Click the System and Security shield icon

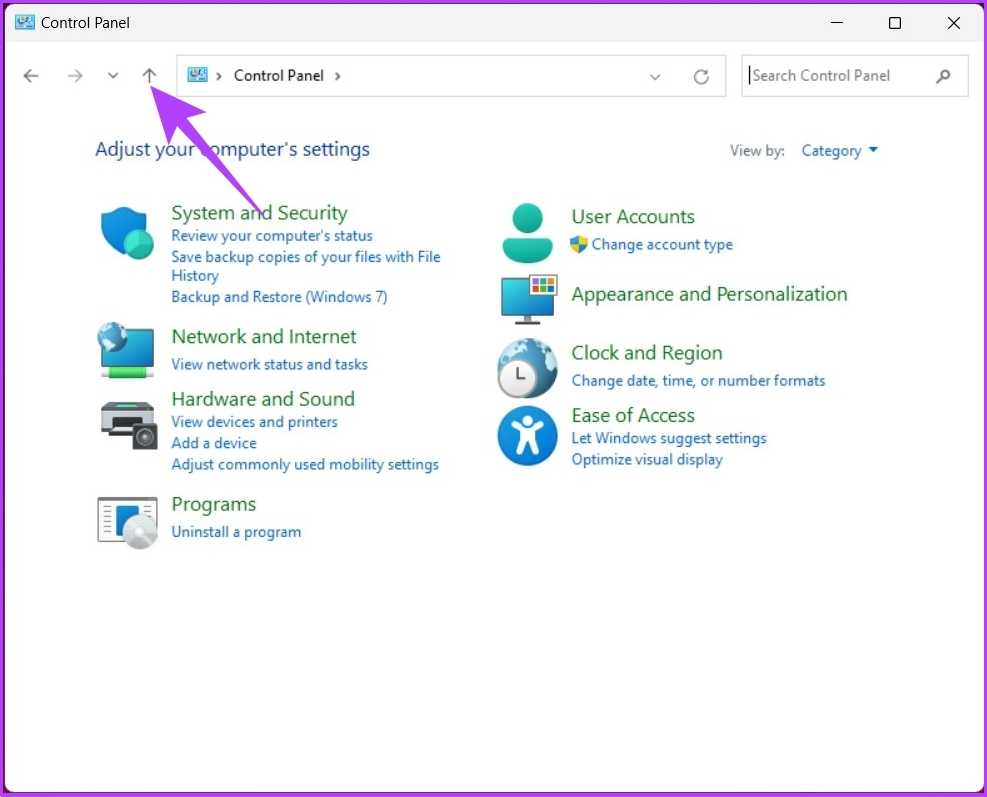(127, 232)
